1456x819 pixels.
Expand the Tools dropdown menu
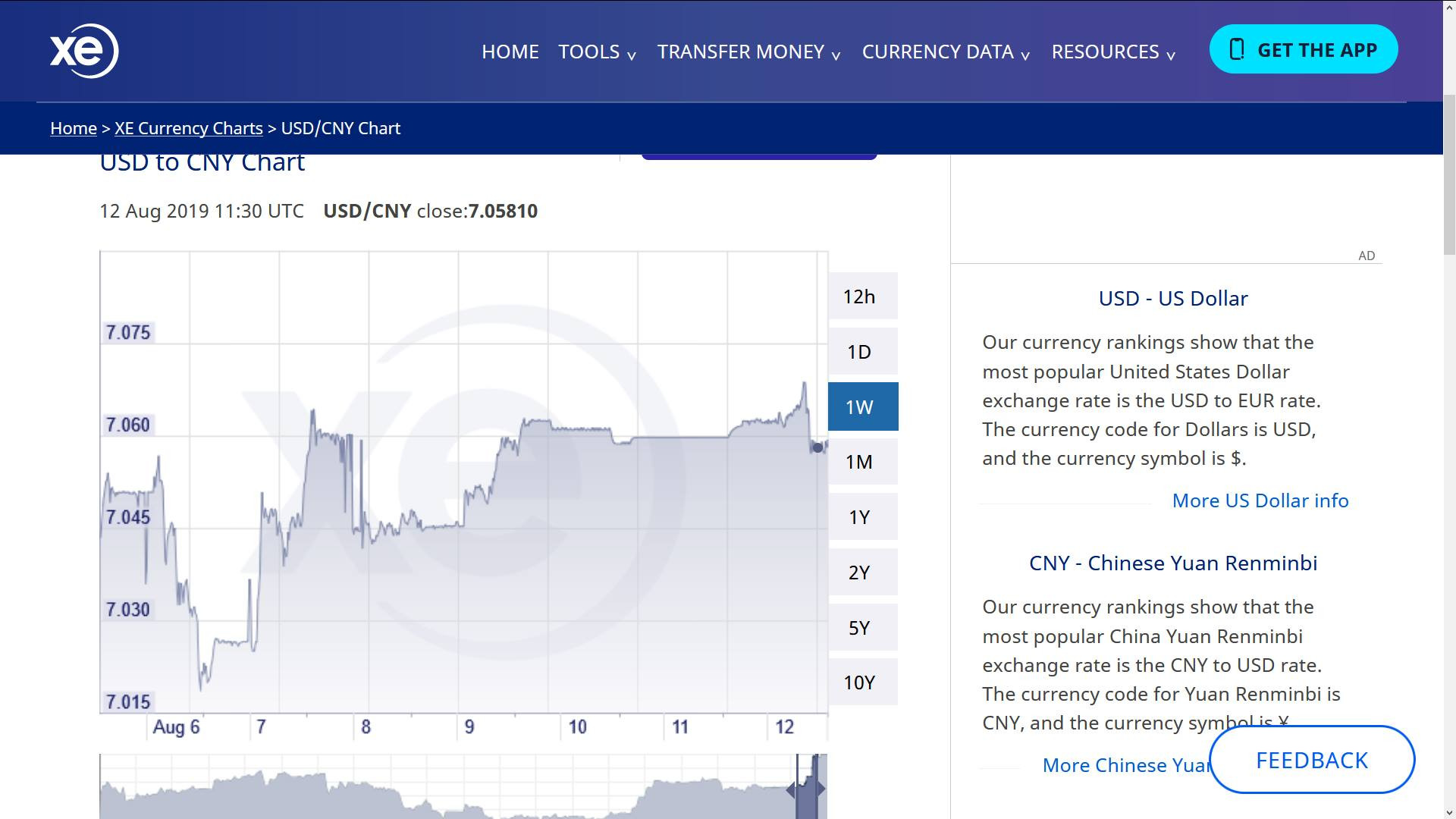(x=597, y=52)
